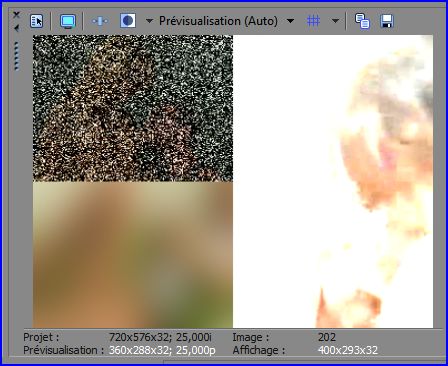
Task: Click the Affichage value 400x293x32
Action: 348,350
